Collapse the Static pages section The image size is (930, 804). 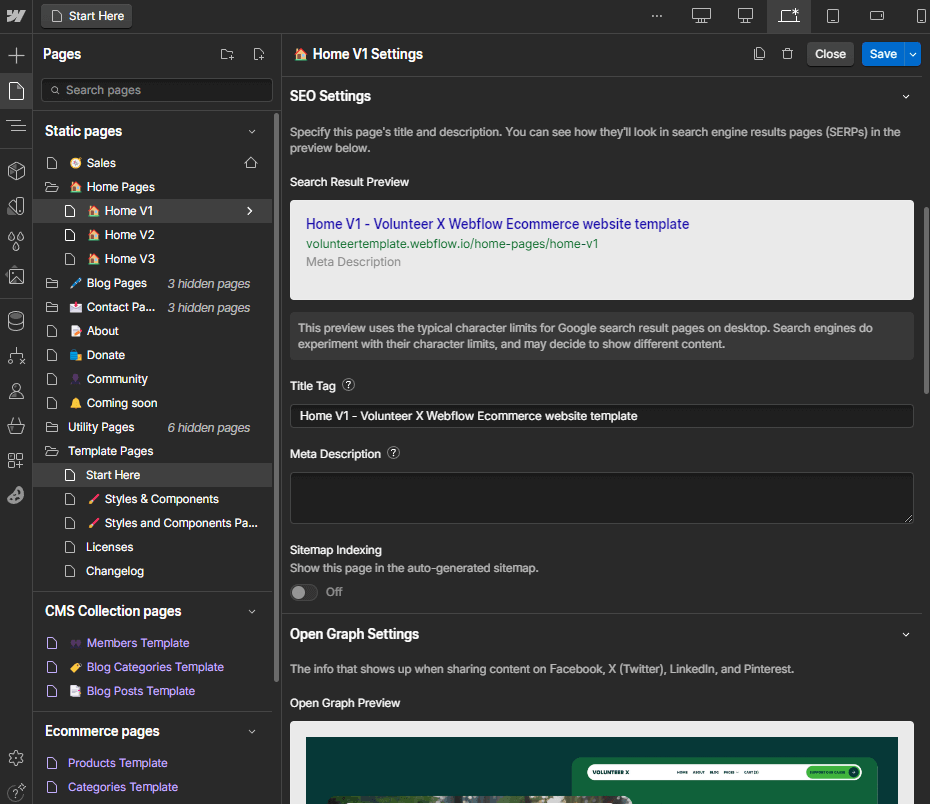[253, 131]
